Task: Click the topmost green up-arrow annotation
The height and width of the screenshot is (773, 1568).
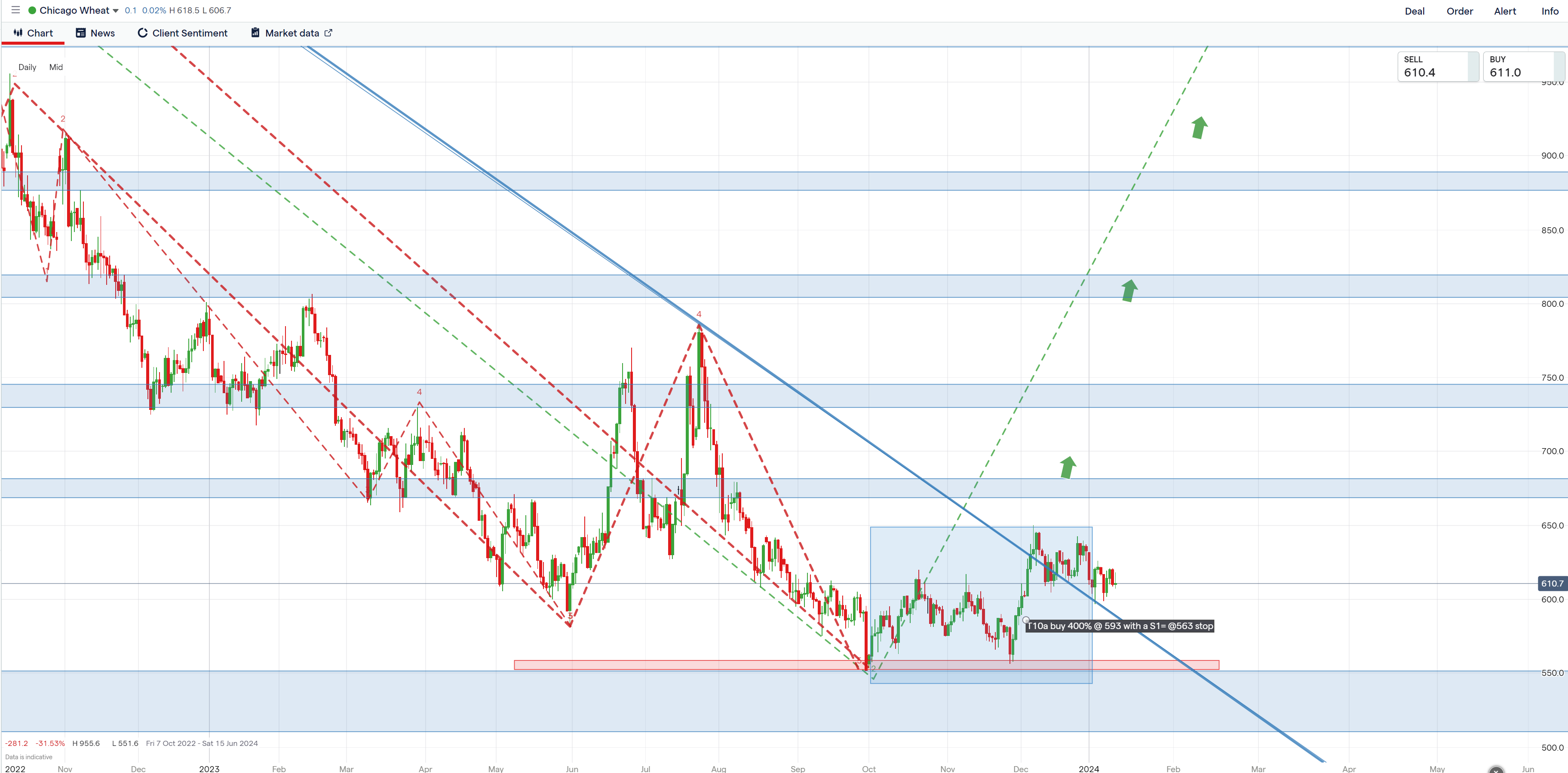Action: click(x=1199, y=128)
